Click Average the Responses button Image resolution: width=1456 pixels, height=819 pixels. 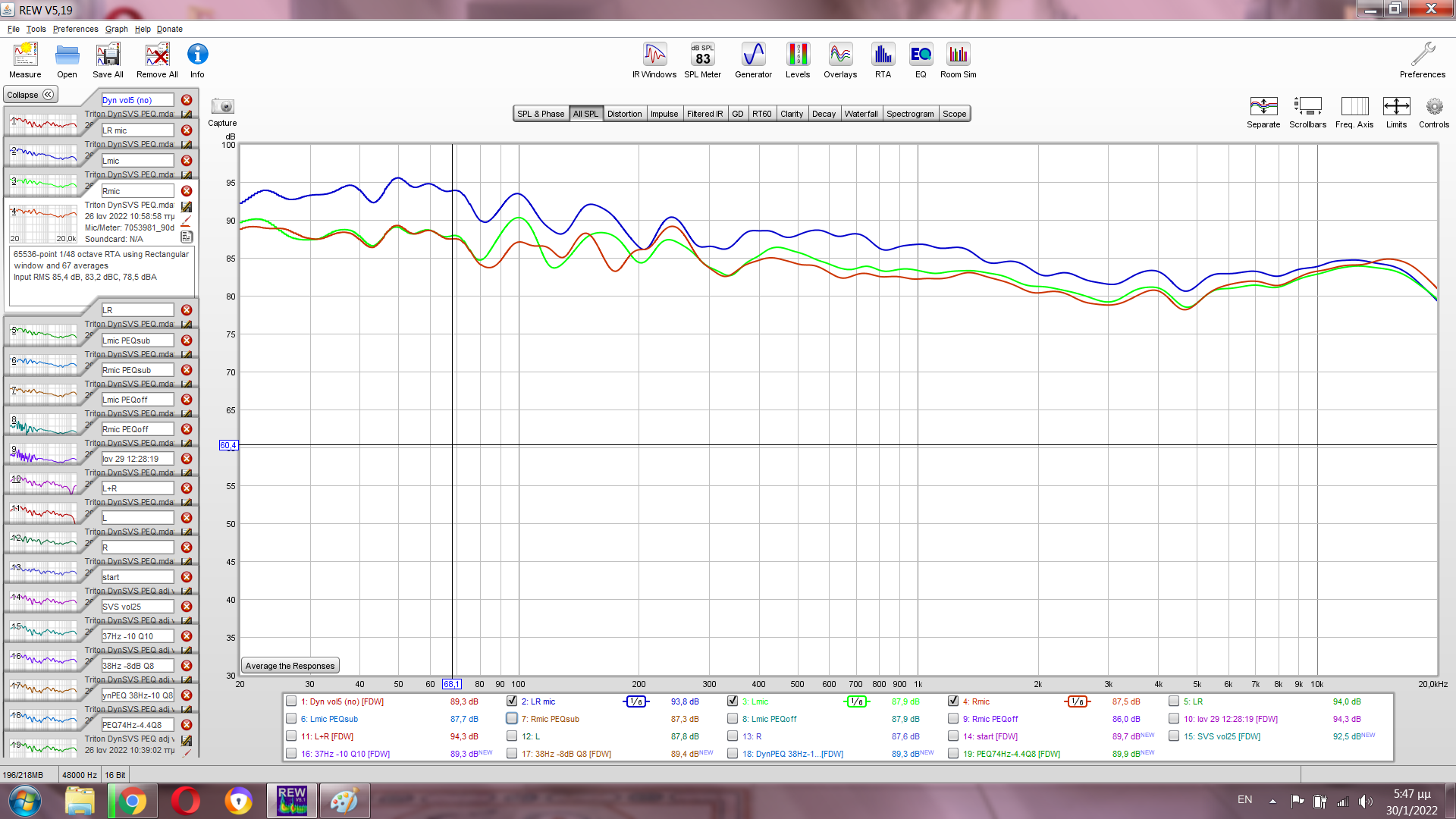click(x=290, y=666)
